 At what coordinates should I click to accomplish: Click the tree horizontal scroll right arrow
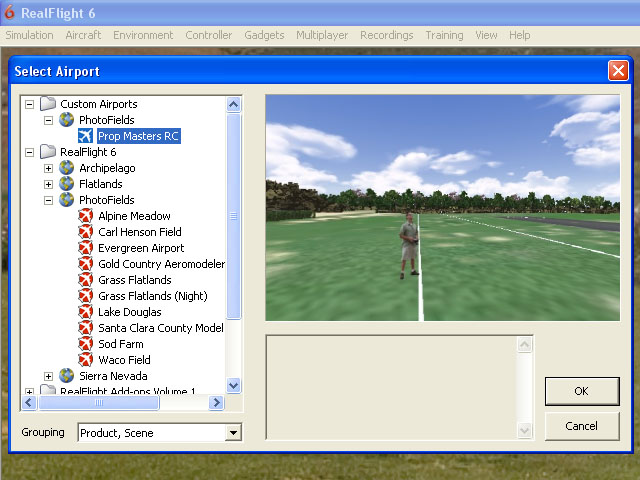pyautogui.click(x=216, y=403)
